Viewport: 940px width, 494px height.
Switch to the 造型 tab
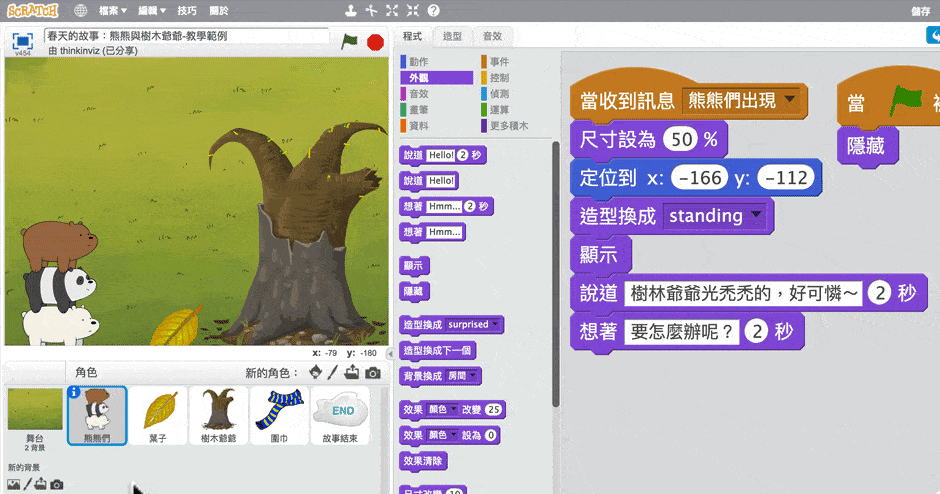pos(452,37)
